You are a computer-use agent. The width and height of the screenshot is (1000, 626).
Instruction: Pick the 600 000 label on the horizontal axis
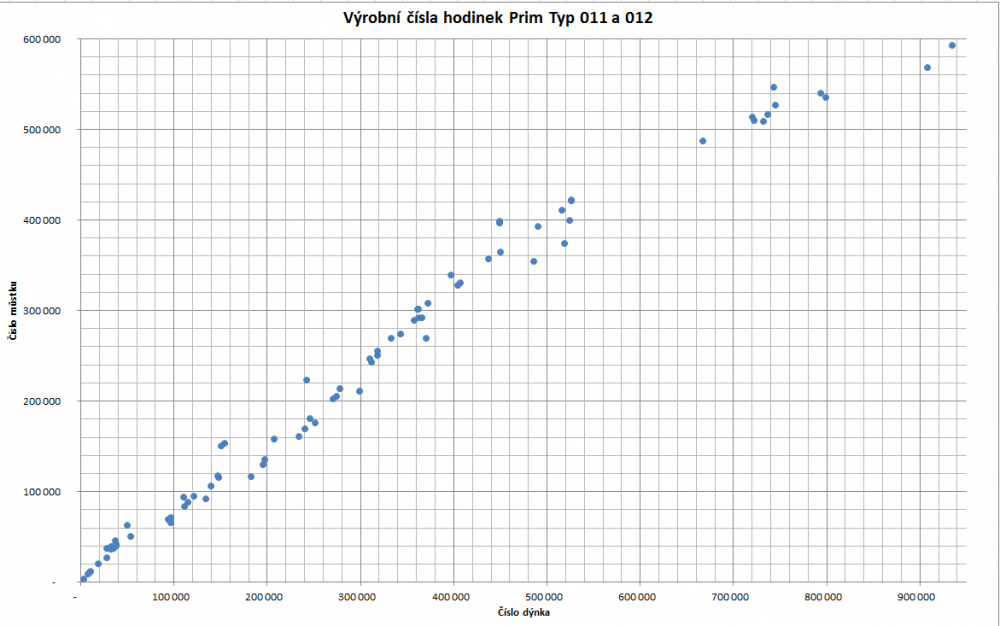[639, 597]
